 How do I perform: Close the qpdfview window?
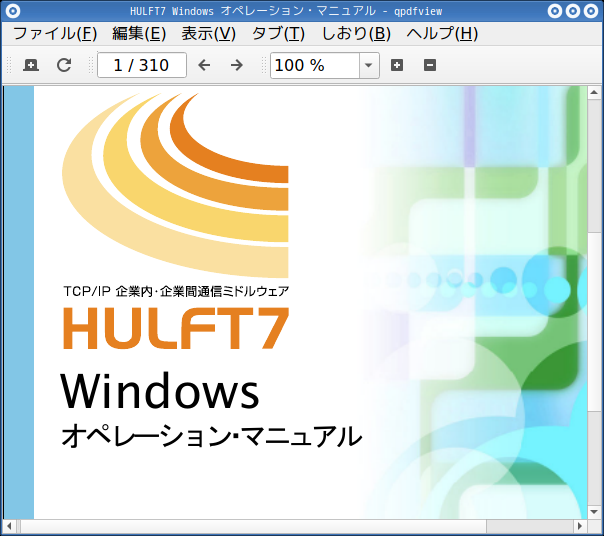591,11
